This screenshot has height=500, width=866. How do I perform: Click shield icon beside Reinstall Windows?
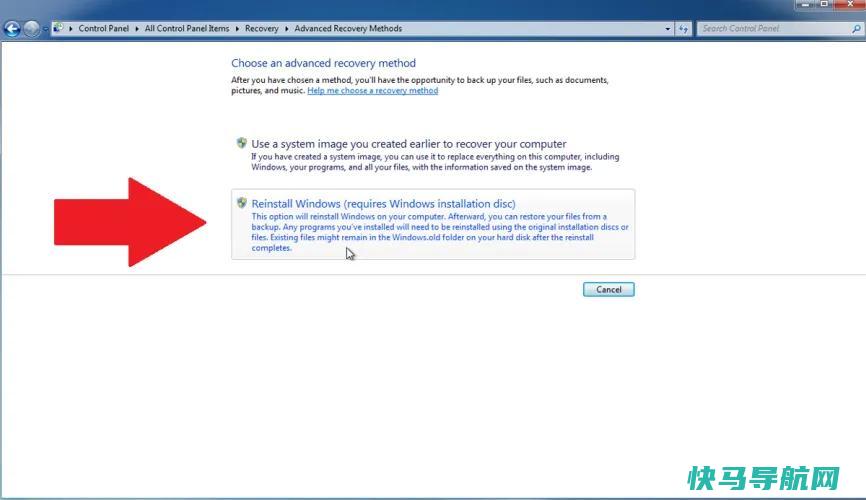(x=241, y=203)
